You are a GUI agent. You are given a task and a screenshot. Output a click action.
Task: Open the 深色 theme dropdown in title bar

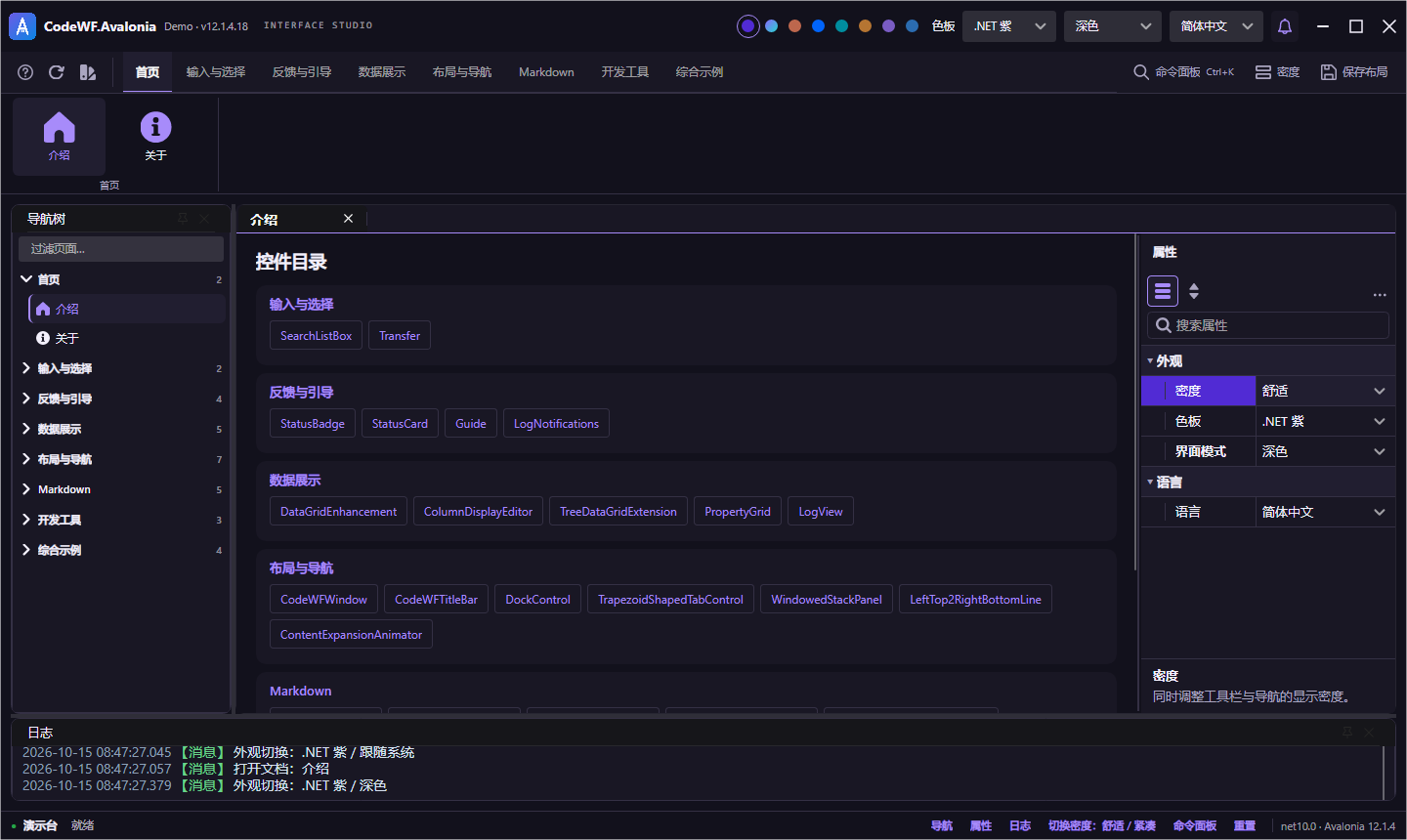[x=1113, y=26]
